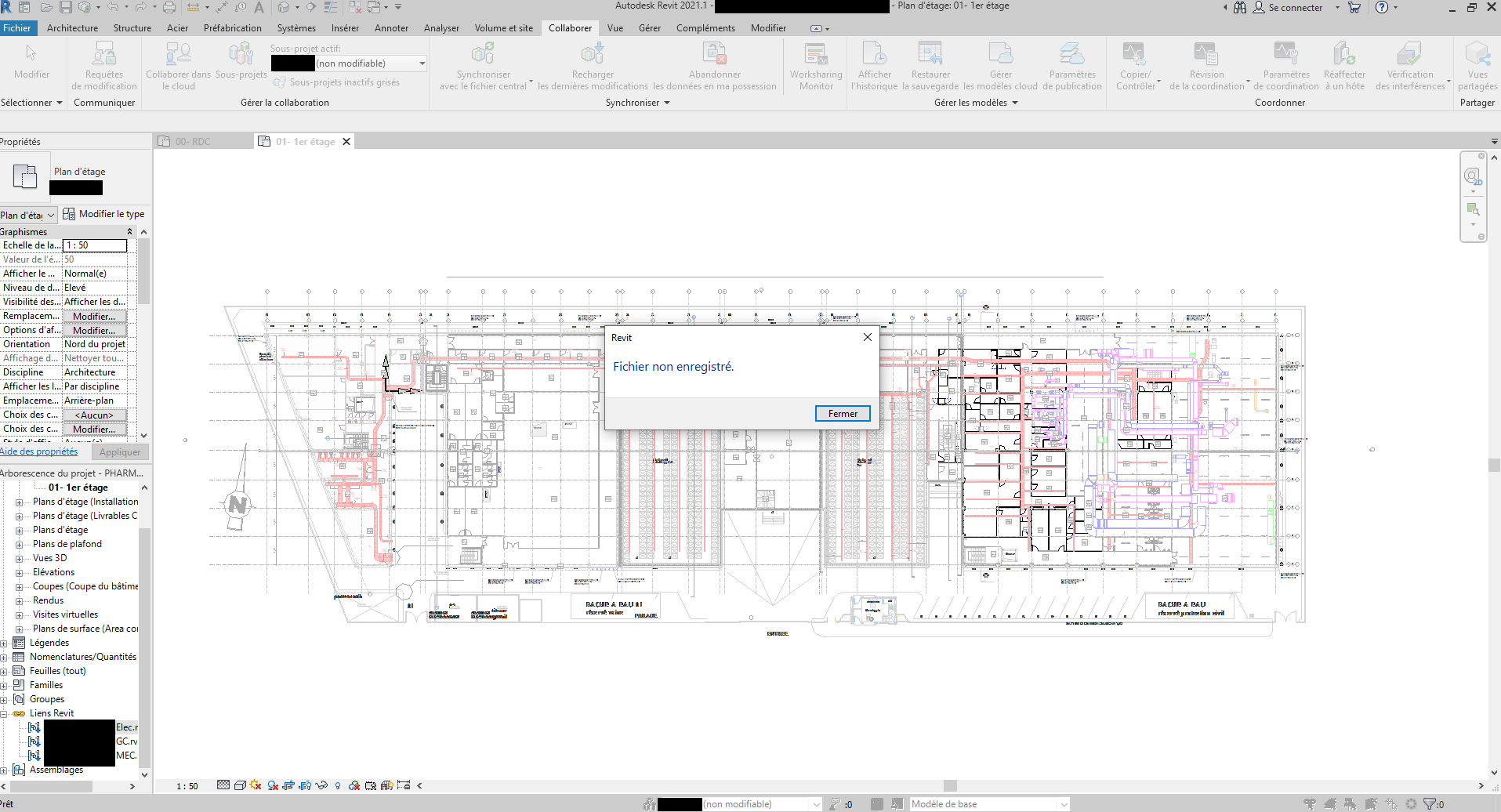
Task: Click the Workshating Monitor icon
Action: point(815,66)
